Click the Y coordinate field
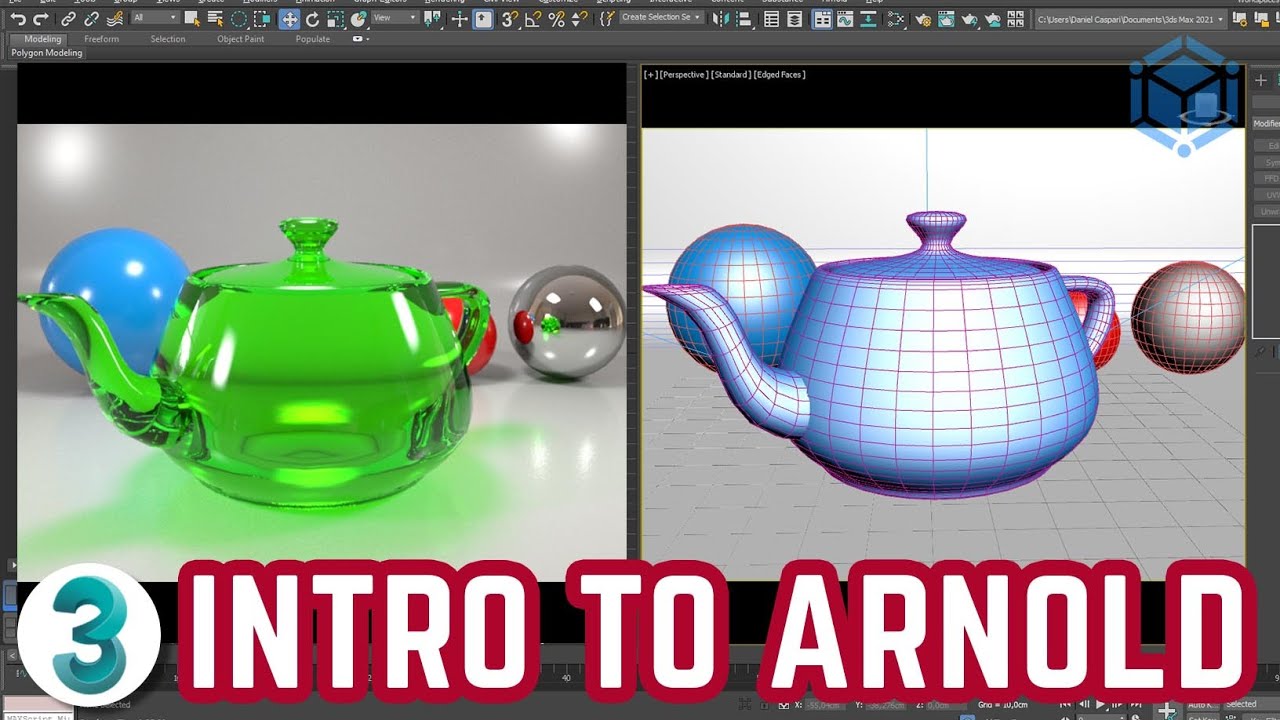This screenshot has width=1280, height=720. (x=886, y=705)
